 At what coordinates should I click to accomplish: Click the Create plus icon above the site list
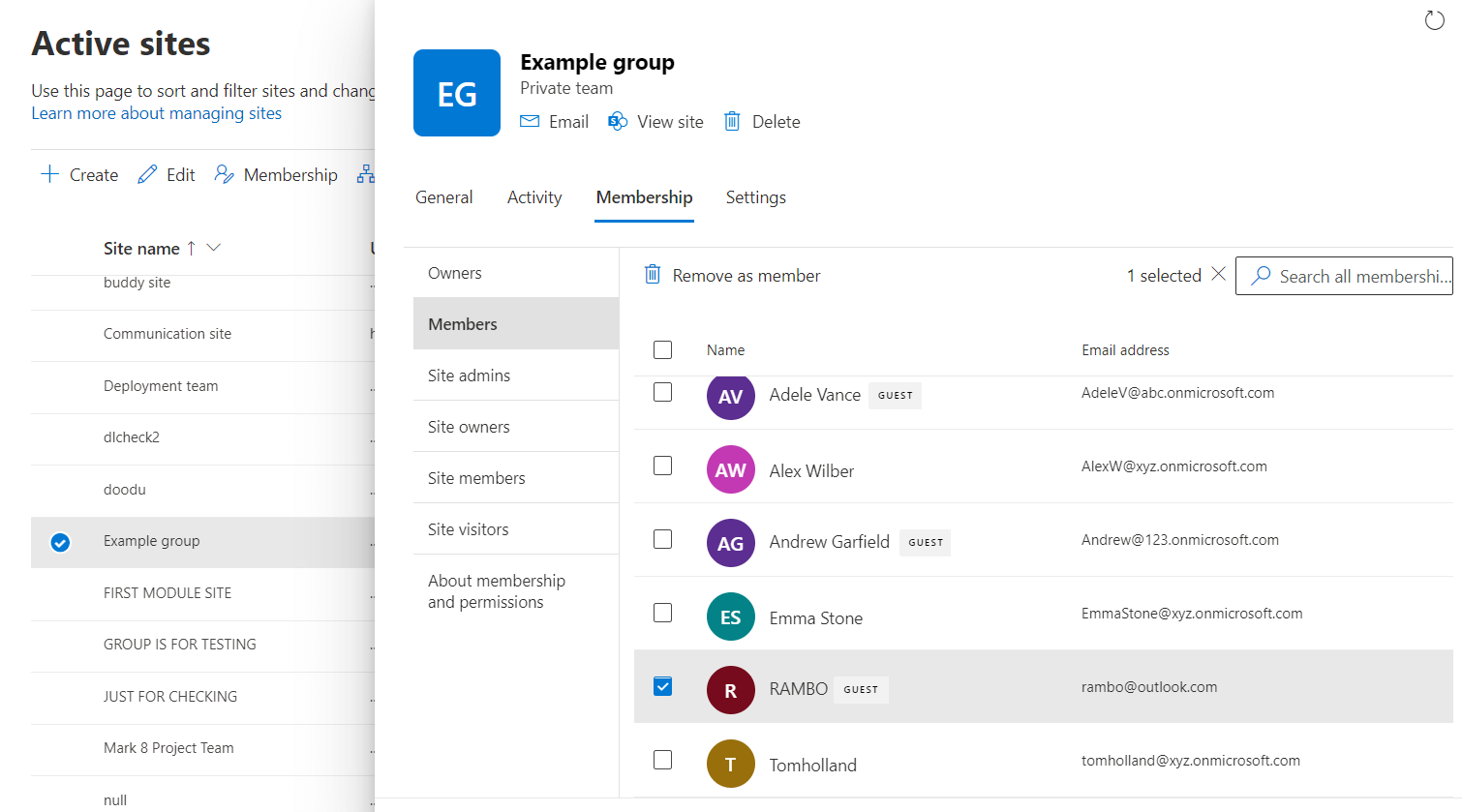point(47,173)
